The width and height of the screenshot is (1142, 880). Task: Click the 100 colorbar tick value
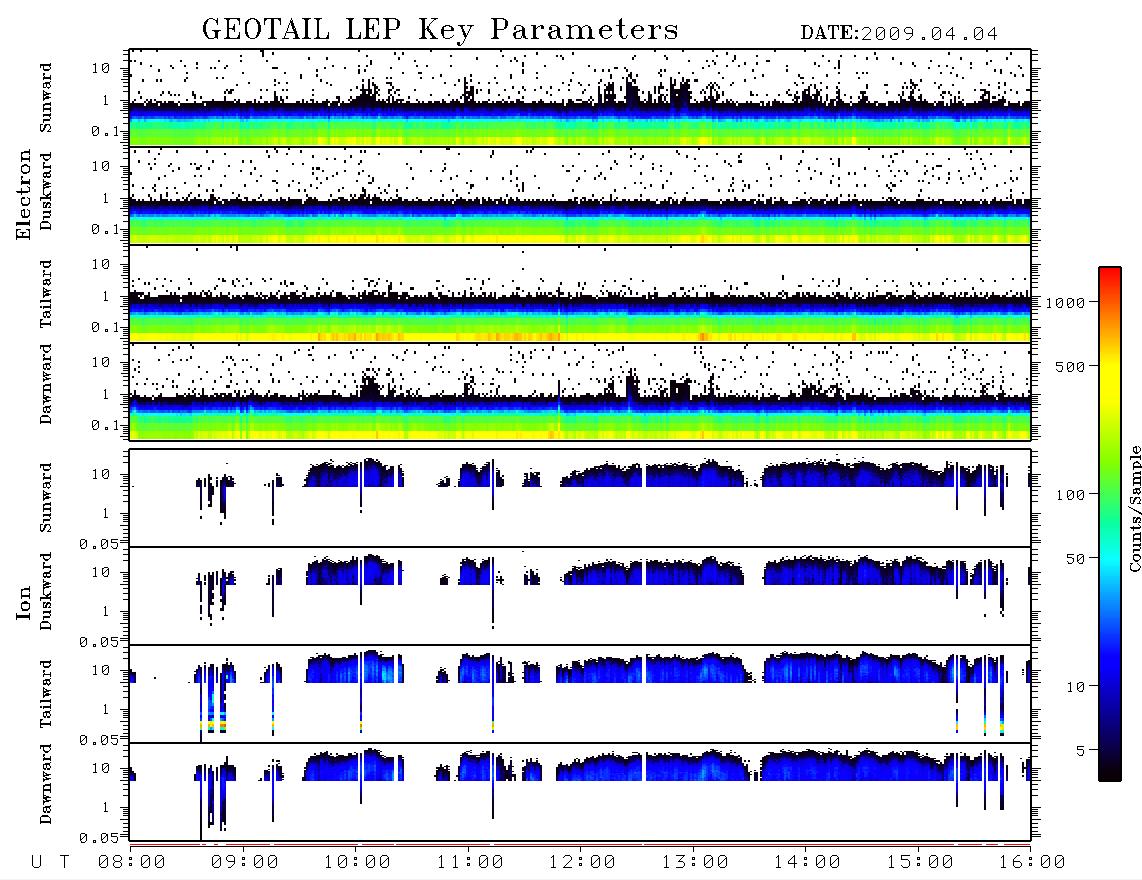click(x=1071, y=495)
